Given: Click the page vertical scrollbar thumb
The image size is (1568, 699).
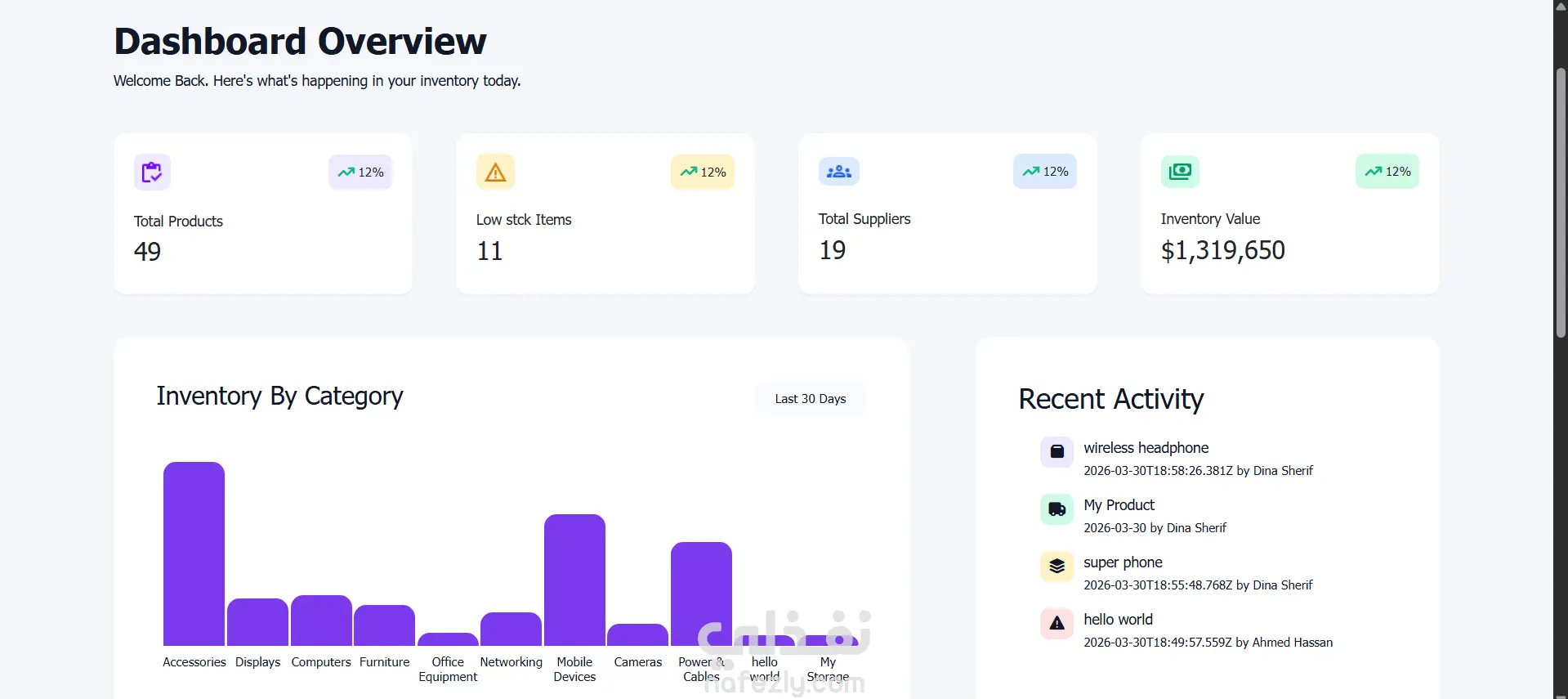Looking at the screenshot, I should 1561,203.
